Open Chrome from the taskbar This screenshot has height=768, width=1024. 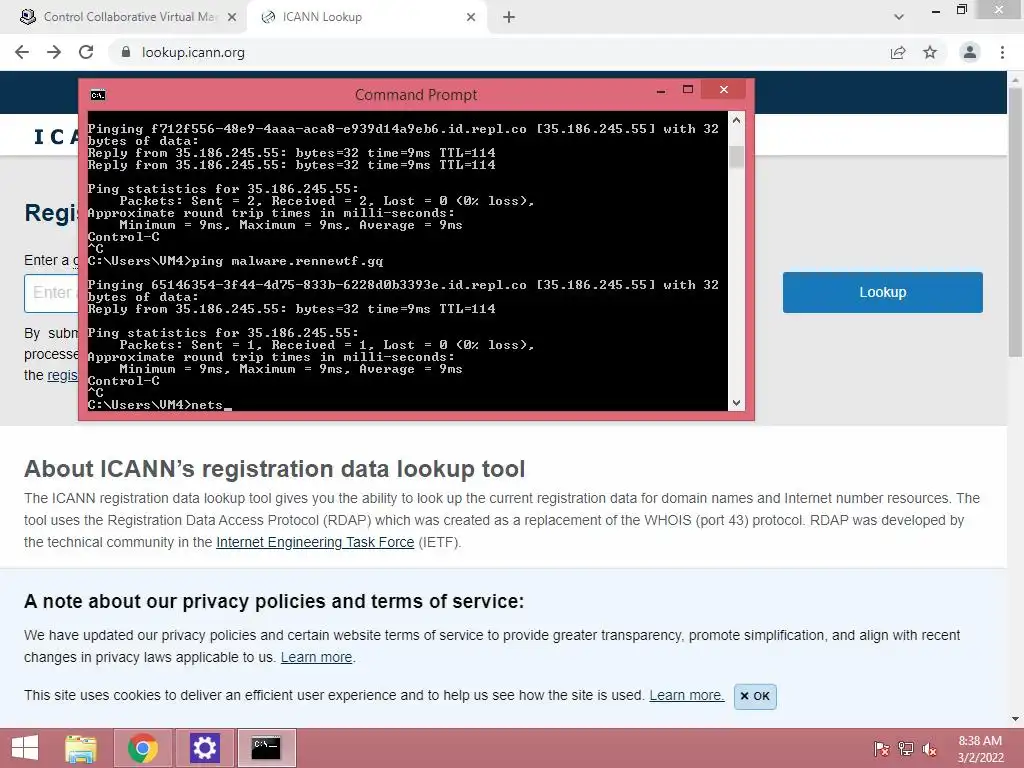click(143, 748)
